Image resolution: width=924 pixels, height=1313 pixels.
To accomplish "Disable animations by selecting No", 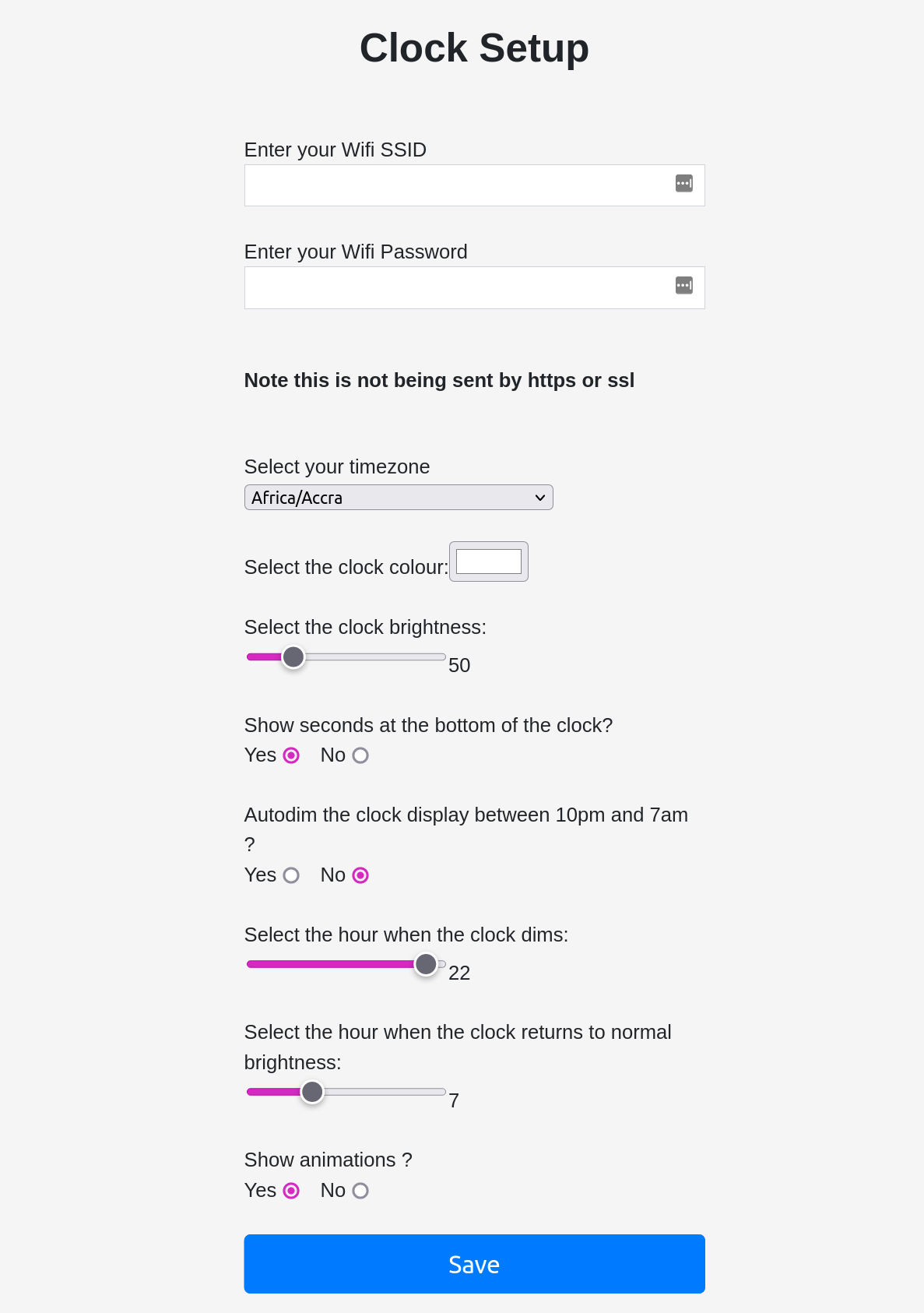I will point(360,1191).
